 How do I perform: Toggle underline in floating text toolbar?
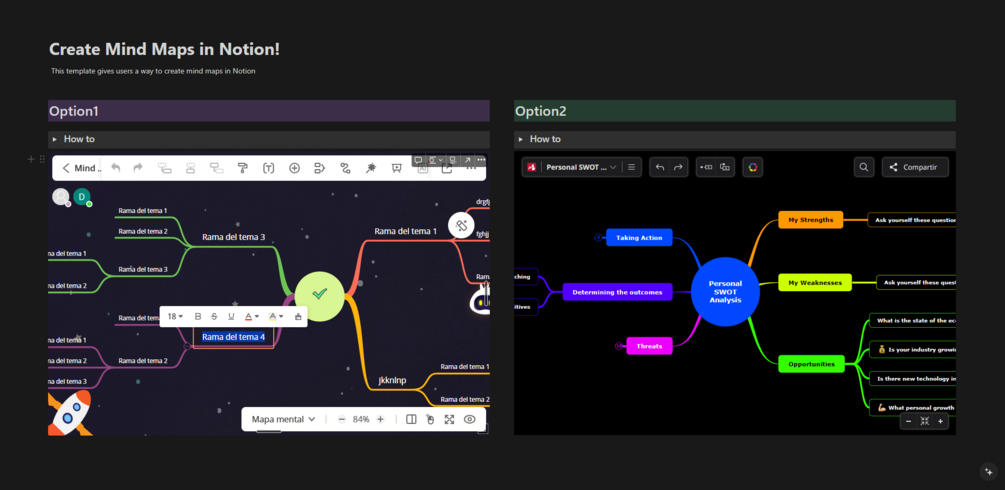[x=231, y=316]
